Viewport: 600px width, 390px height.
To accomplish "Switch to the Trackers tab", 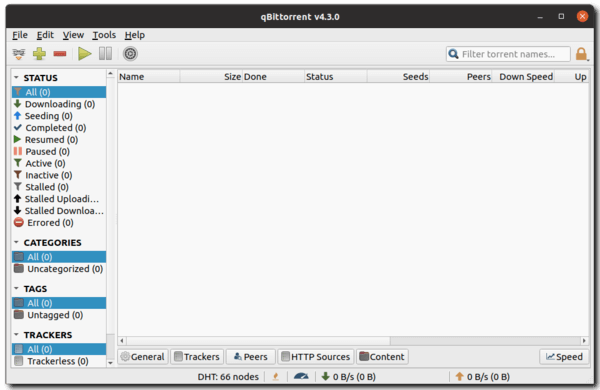I will tap(197, 357).
